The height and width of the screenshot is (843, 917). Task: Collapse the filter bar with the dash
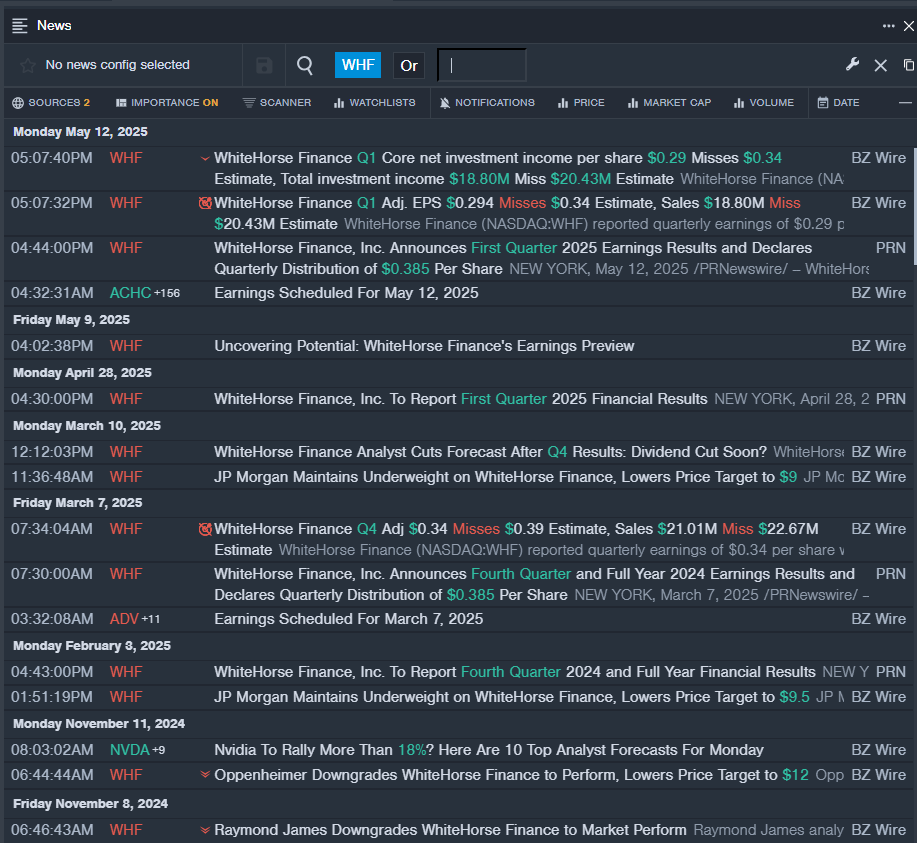tap(905, 103)
